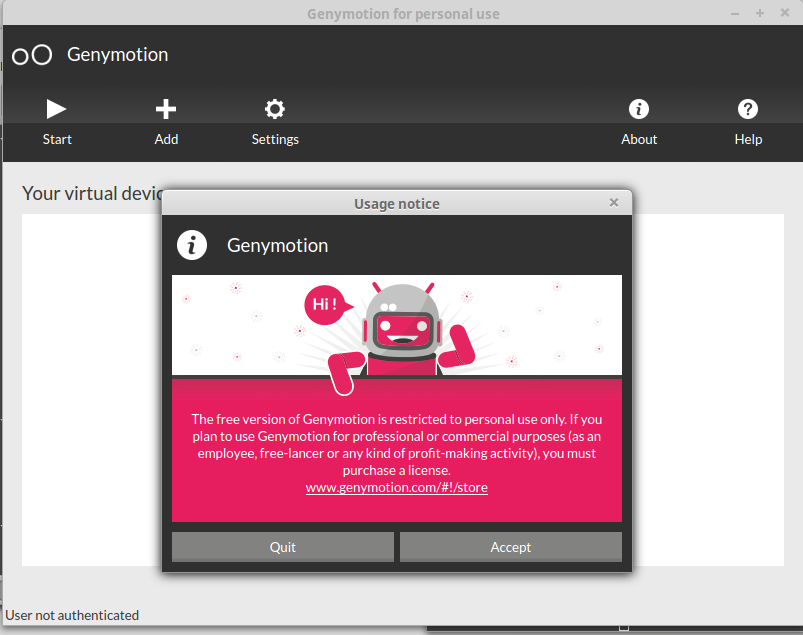Click the info icon in Usage notice

point(192,245)
